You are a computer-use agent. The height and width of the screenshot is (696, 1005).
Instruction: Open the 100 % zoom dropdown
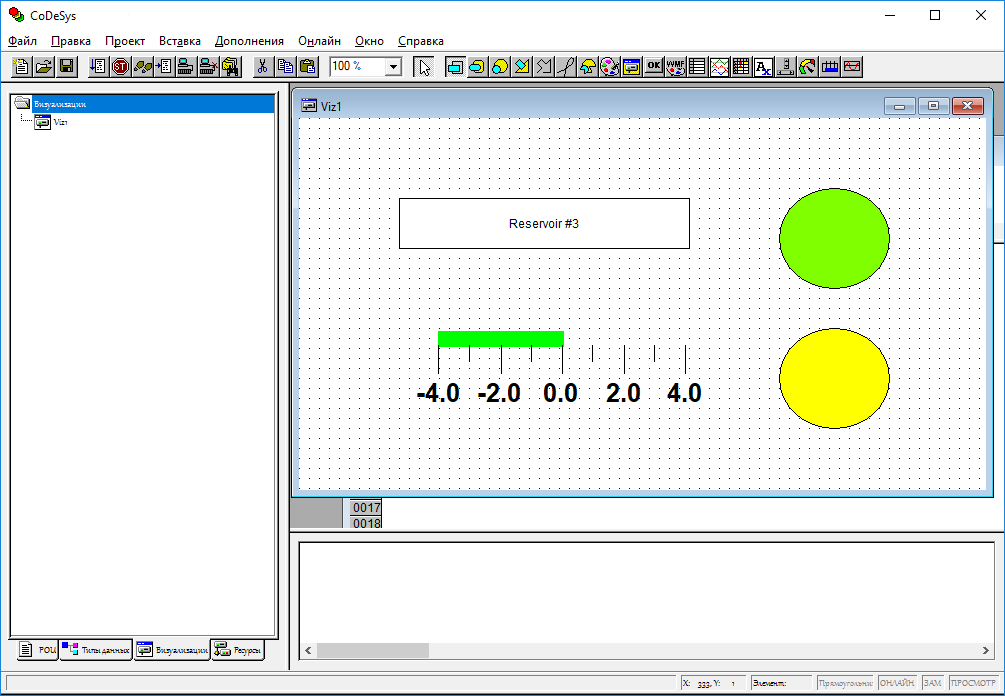pyautogui.click(x=393, y=67)
